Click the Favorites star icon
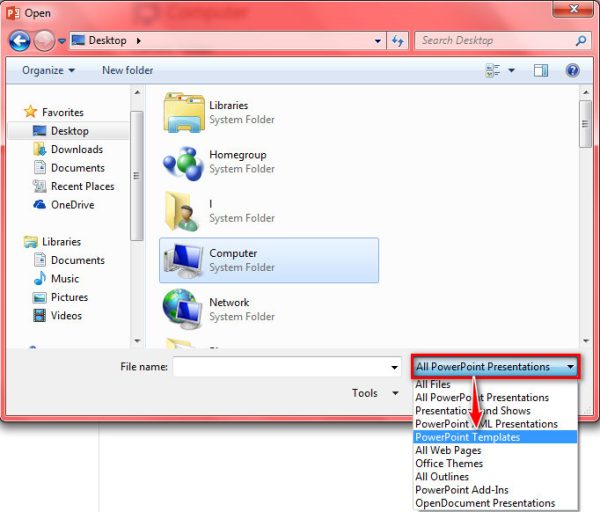Viewport: 600px width, 512px height. (30, 112)
